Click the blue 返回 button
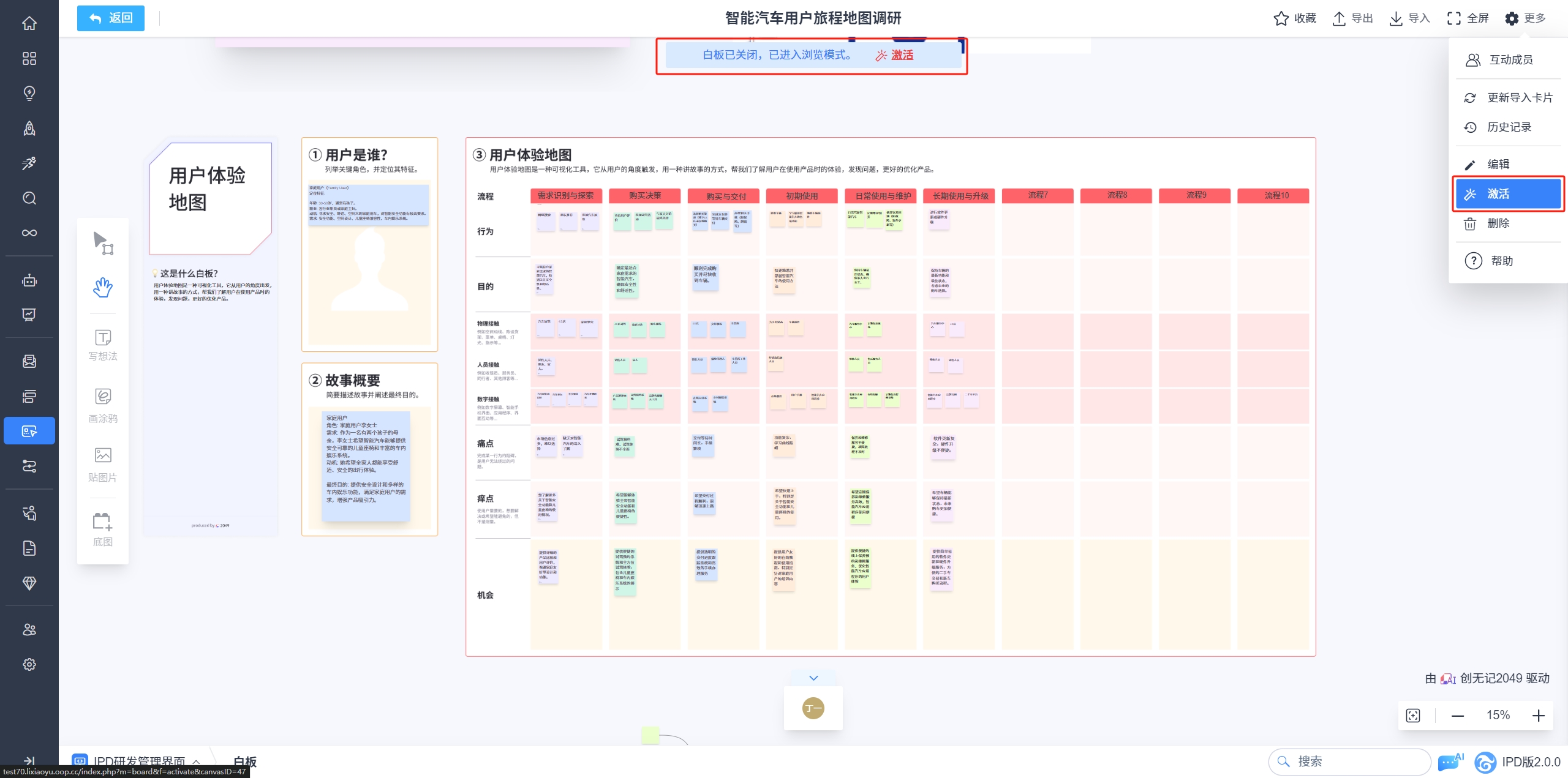This screenshot has width=1568, height=778. tap(111, 18)
